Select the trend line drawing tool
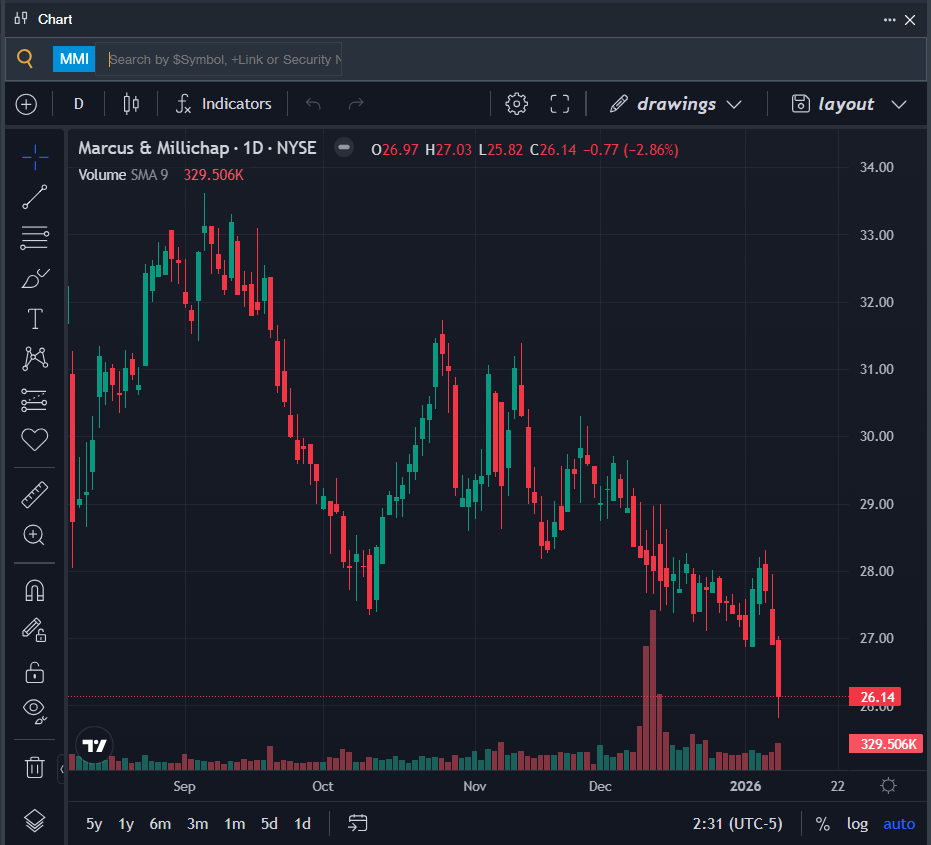 tap(35, 197)
